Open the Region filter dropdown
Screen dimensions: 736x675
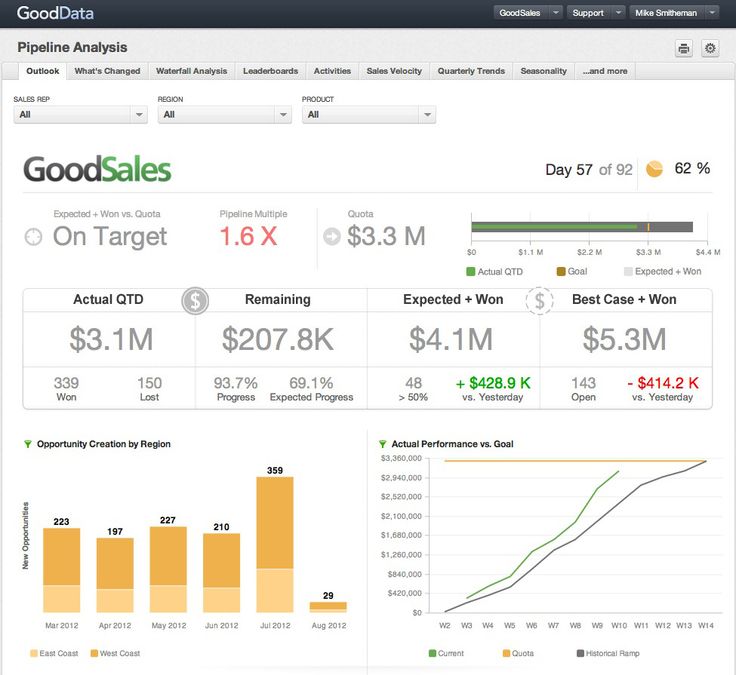point(224,115)
